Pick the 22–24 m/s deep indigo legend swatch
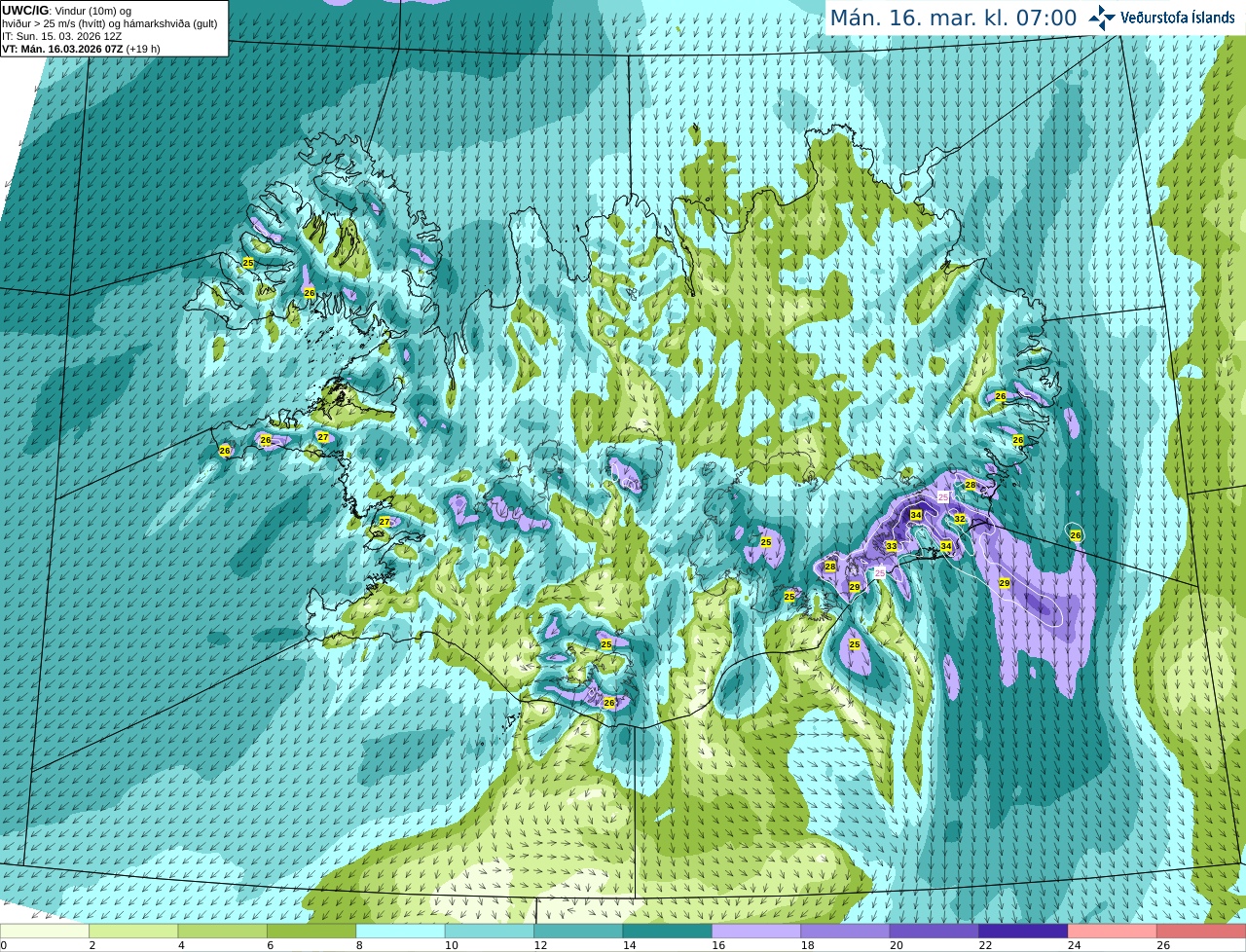1246x952 pixels. click(1023, 932)
